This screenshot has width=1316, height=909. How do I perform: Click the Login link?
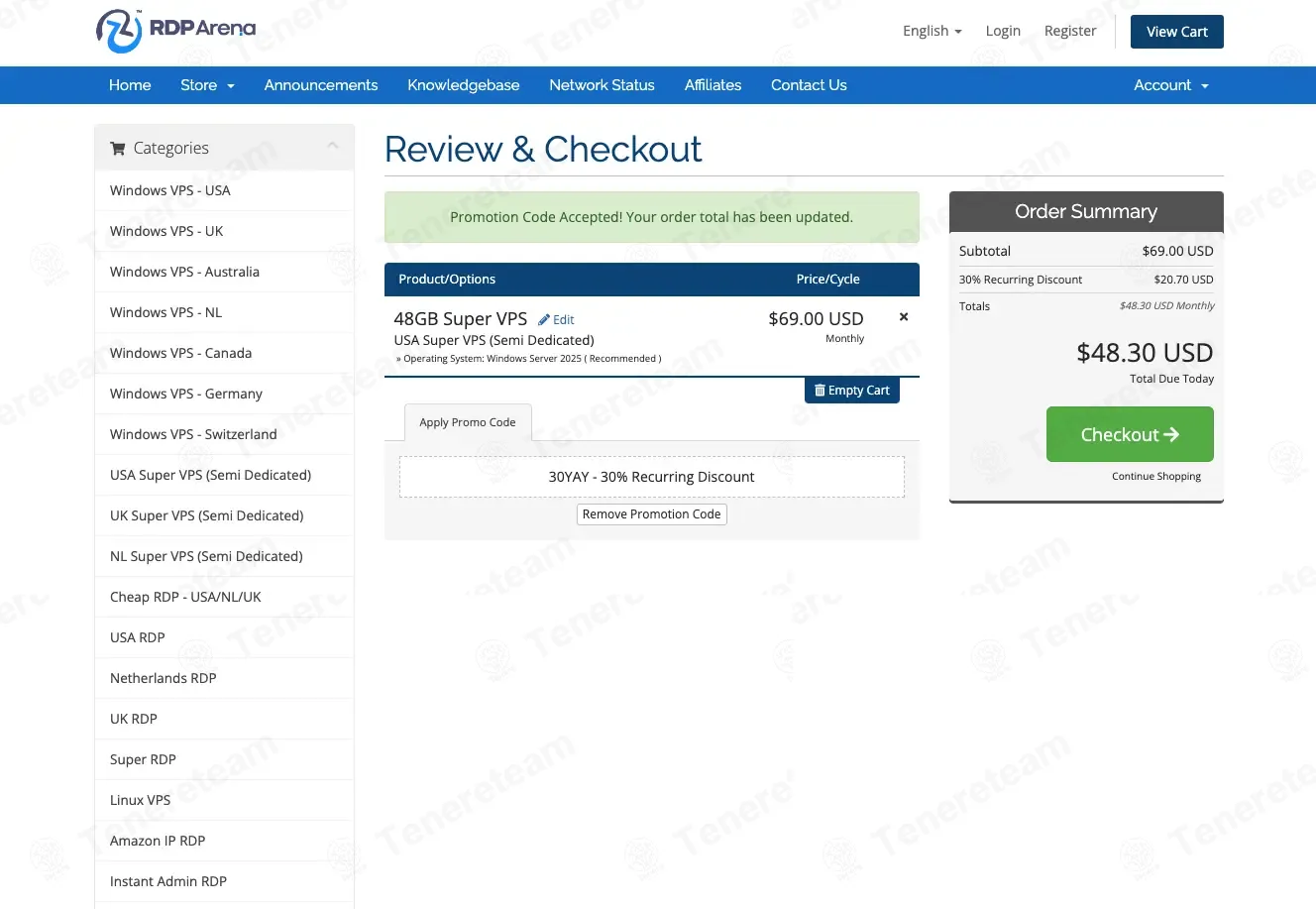coord(1003,31)
